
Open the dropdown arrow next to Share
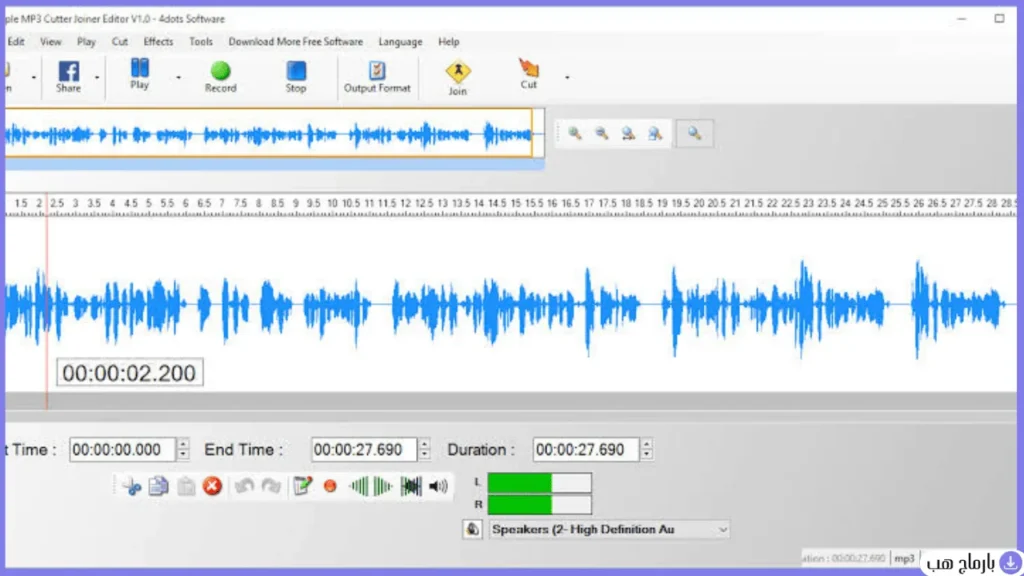point(97,78)
